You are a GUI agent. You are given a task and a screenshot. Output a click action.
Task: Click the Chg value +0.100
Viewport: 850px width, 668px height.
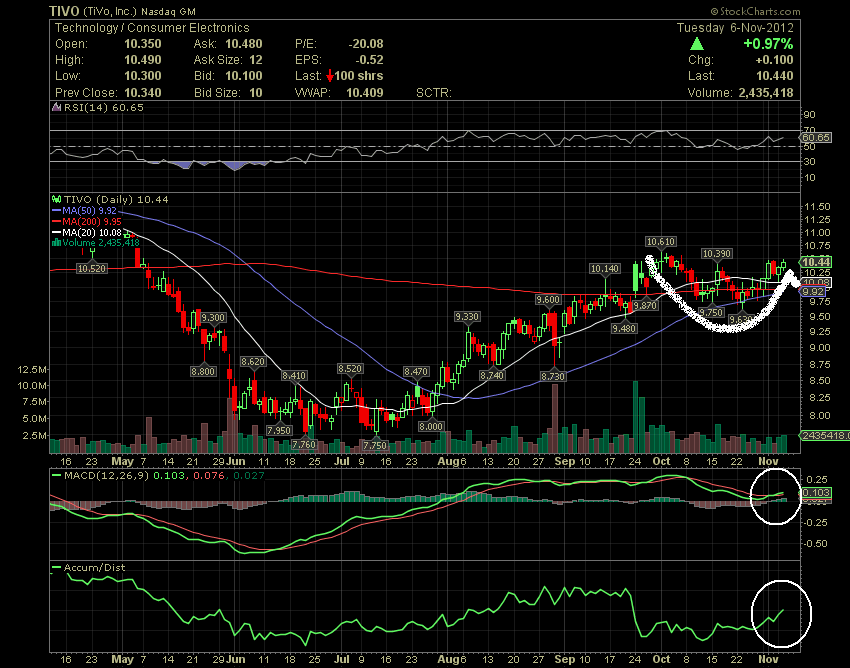tap(775, 60)
